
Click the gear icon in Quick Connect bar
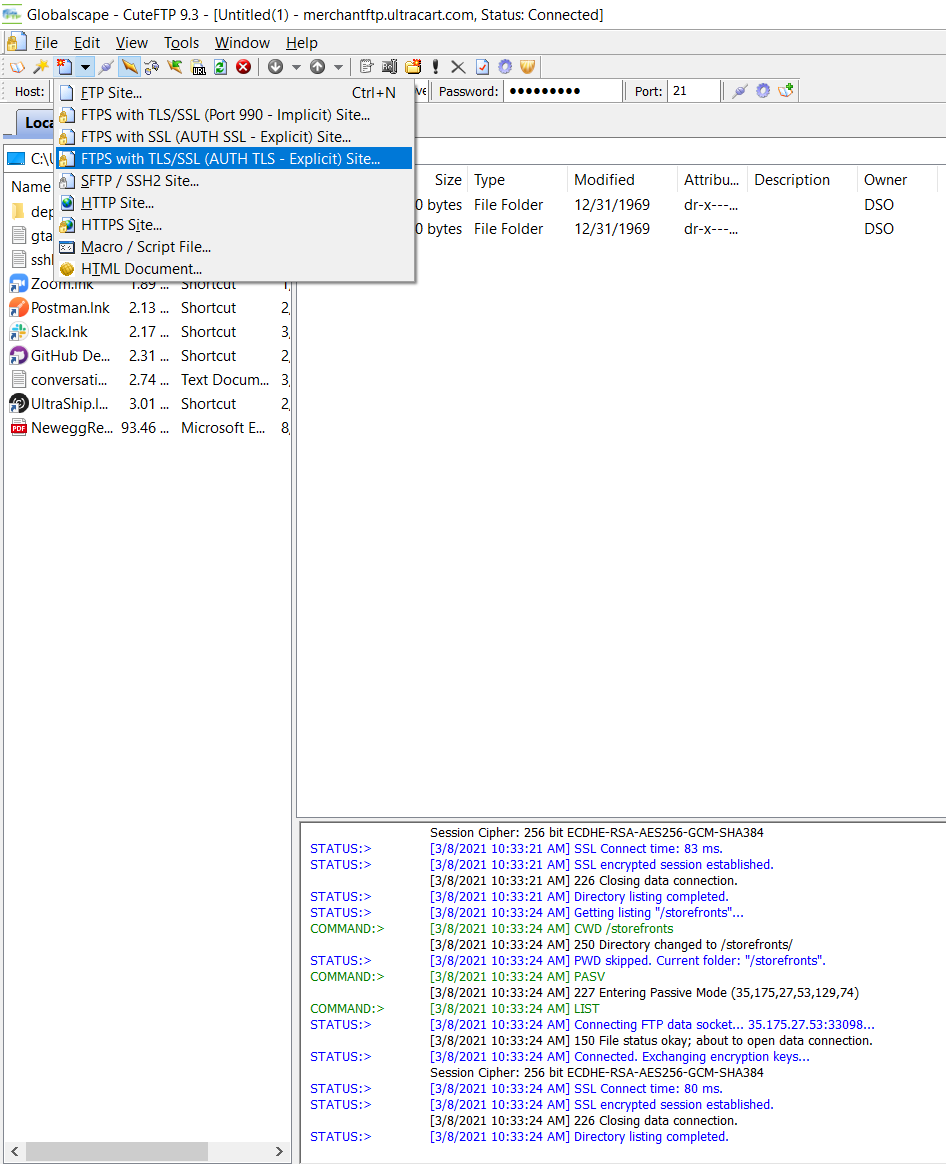point(763,91)
